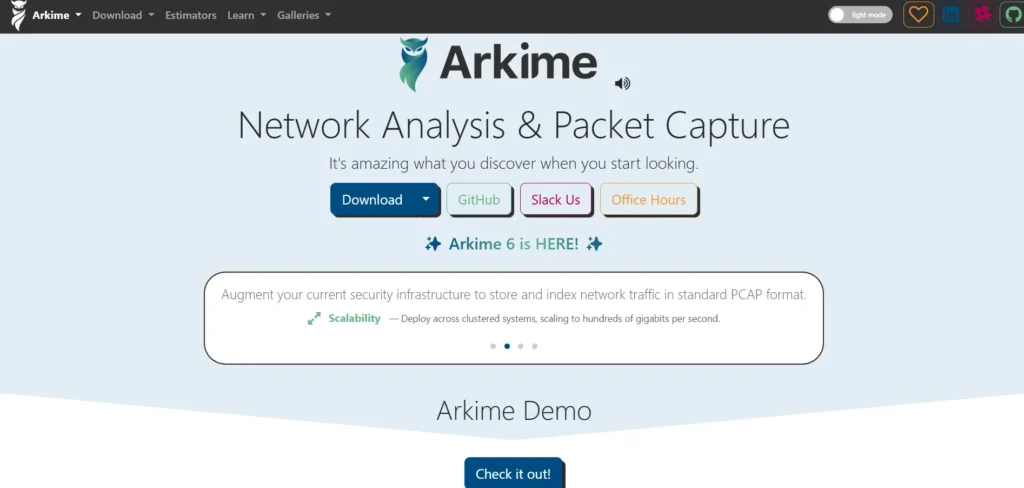Select the active second carousel dot
Viewport: 1024px width, 488px height.
[x=507, y=346]
